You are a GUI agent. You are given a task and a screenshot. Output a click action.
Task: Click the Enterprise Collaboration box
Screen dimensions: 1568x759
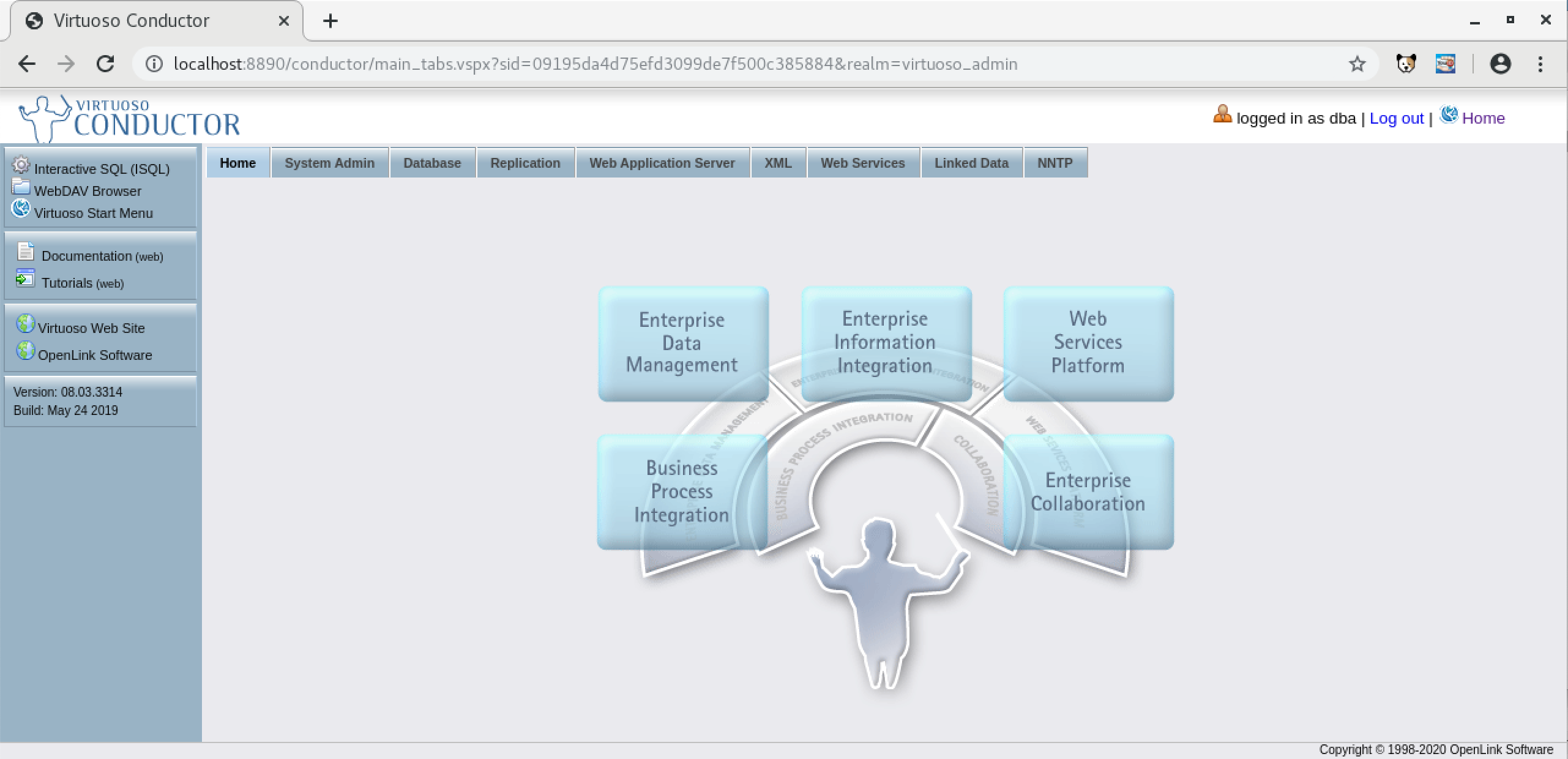coord(1089,492)
